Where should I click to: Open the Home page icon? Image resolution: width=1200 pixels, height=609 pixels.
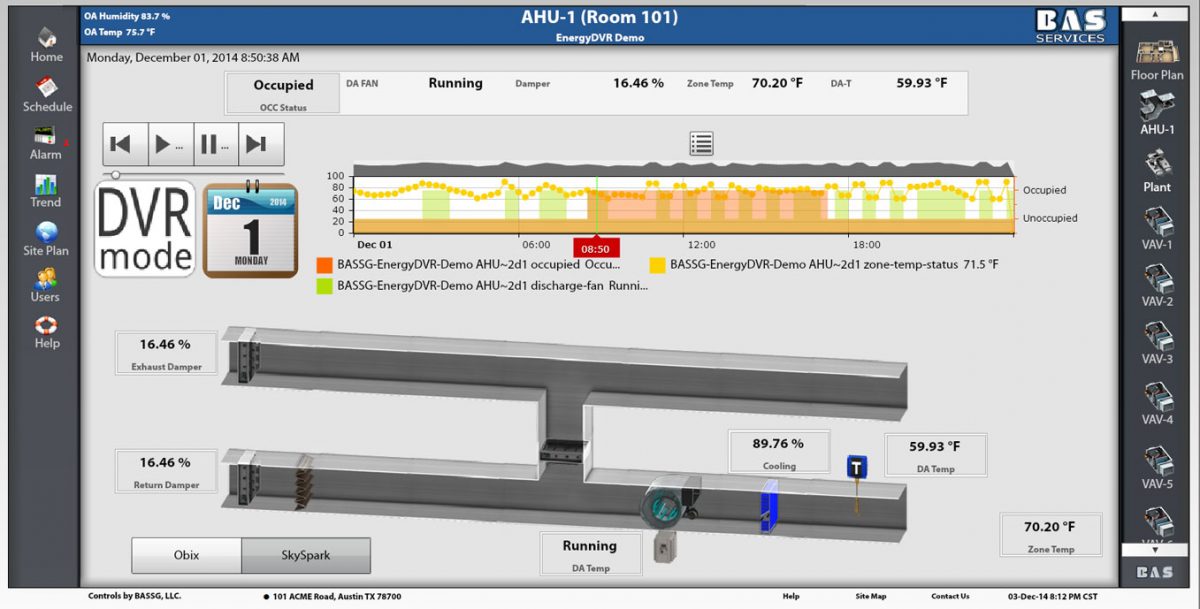[46, 38]
